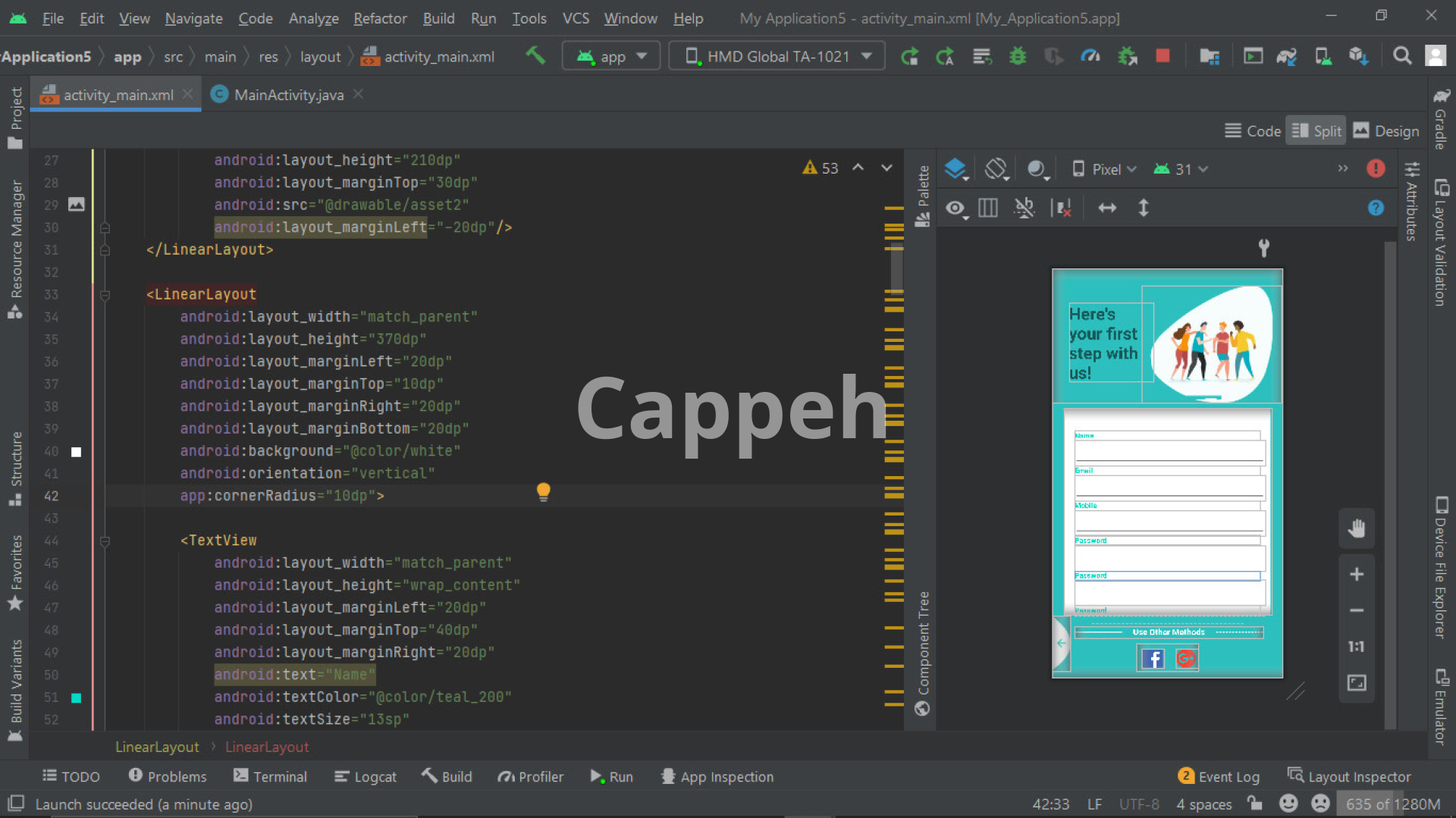Image resolution: width=1456 pixels, height=818 pixels.
Task: Open the app run configuration dropdown
Action: click(x=611, y=56)
